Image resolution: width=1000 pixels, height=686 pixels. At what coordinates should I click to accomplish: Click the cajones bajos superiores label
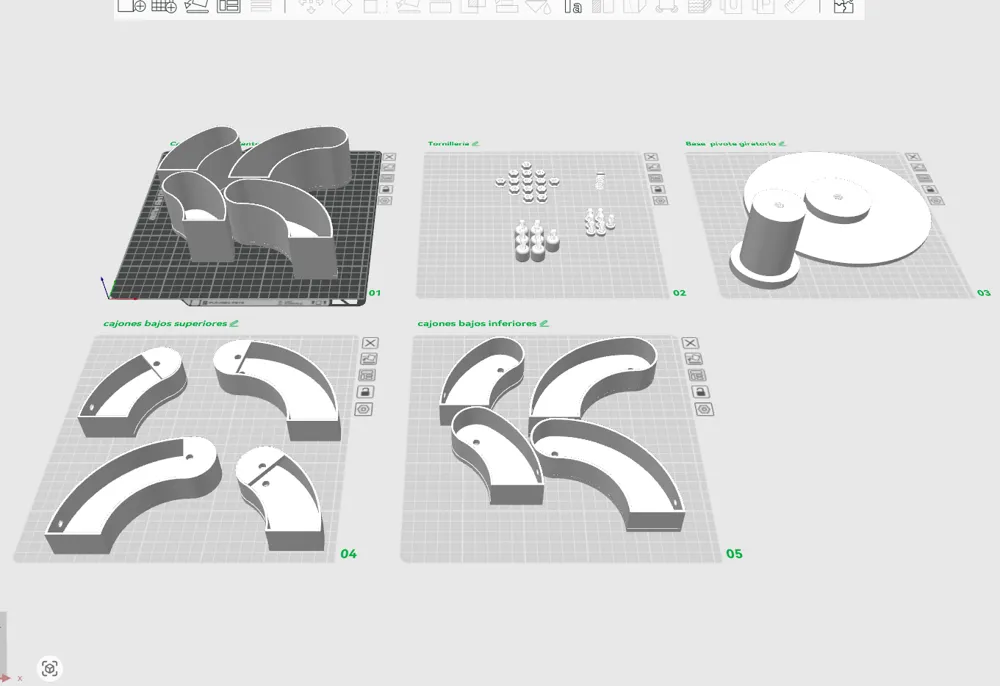165,323
